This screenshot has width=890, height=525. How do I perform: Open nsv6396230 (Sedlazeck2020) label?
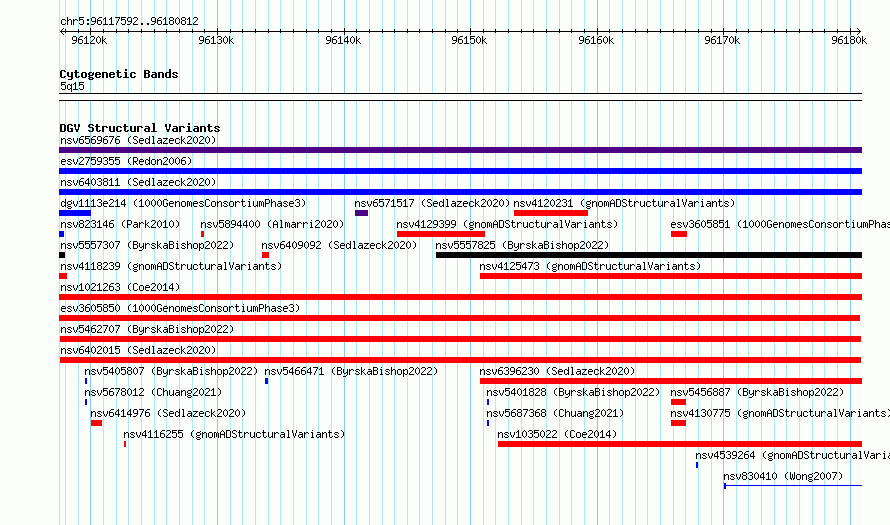(x=557, y=371)
